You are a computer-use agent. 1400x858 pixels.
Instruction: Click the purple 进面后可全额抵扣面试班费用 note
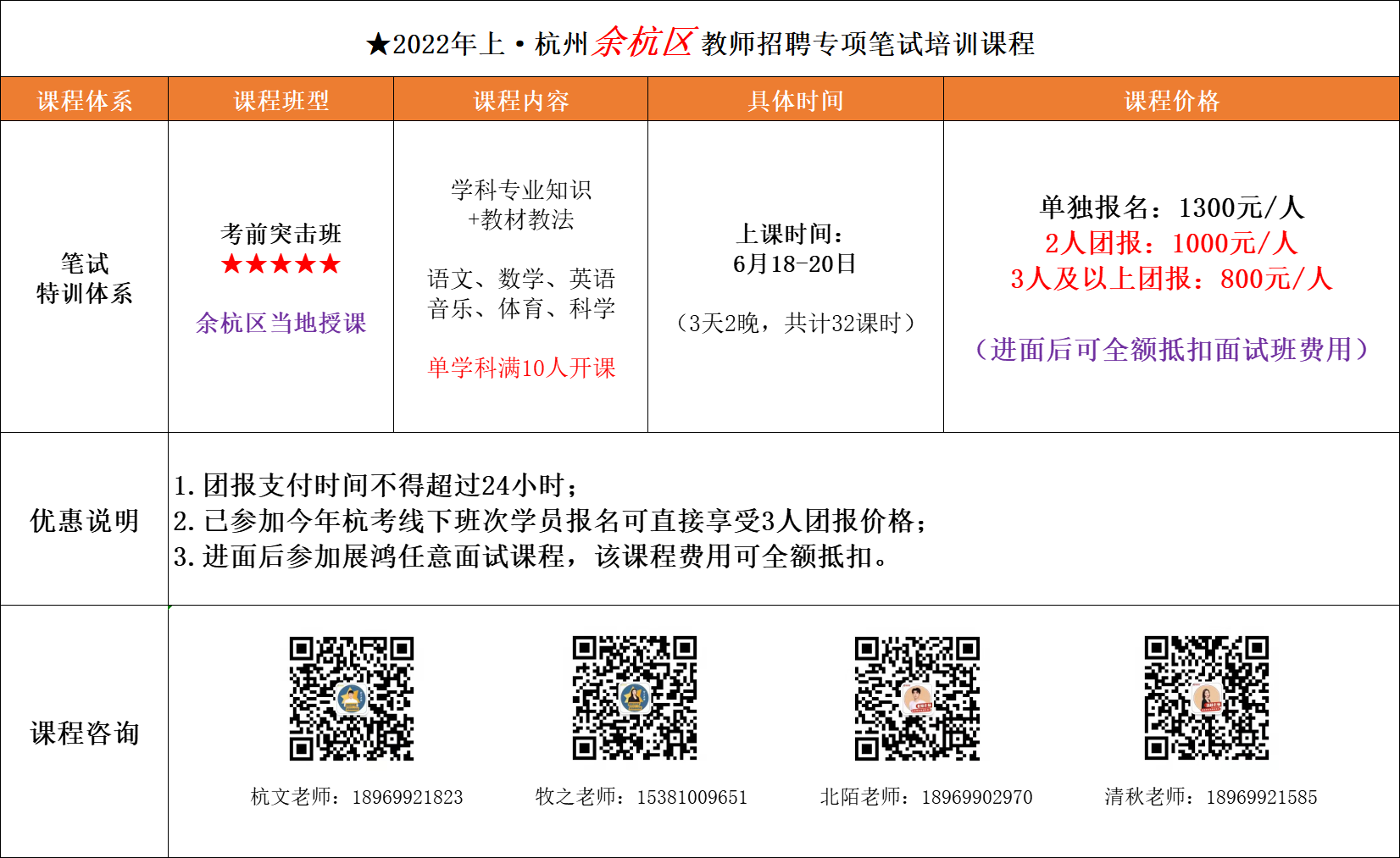click(1172, 349)
